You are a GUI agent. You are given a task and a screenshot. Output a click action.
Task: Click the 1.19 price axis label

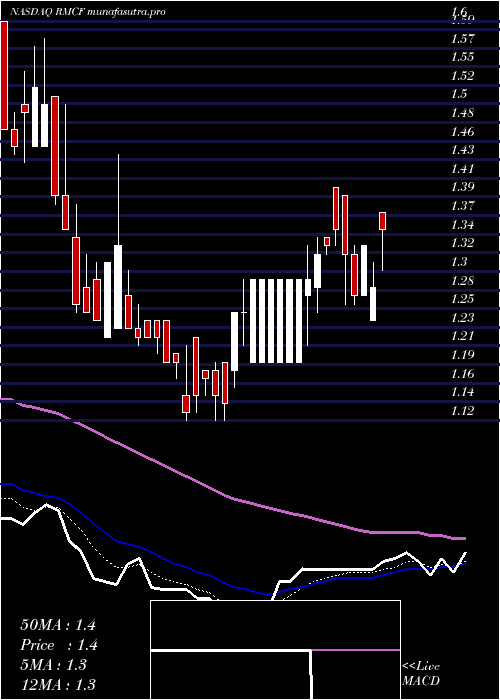[462, 354]
